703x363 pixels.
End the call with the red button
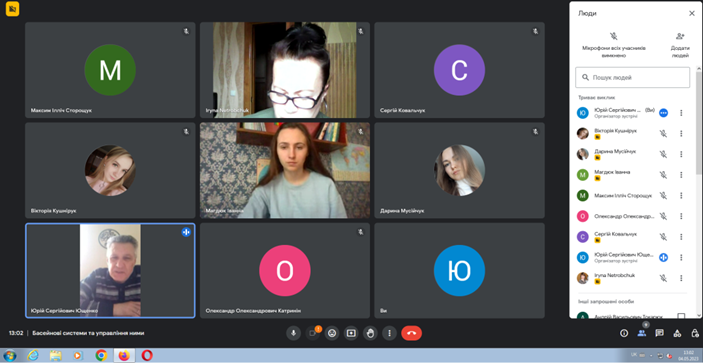pyautogui.click(x=412, y=333)
